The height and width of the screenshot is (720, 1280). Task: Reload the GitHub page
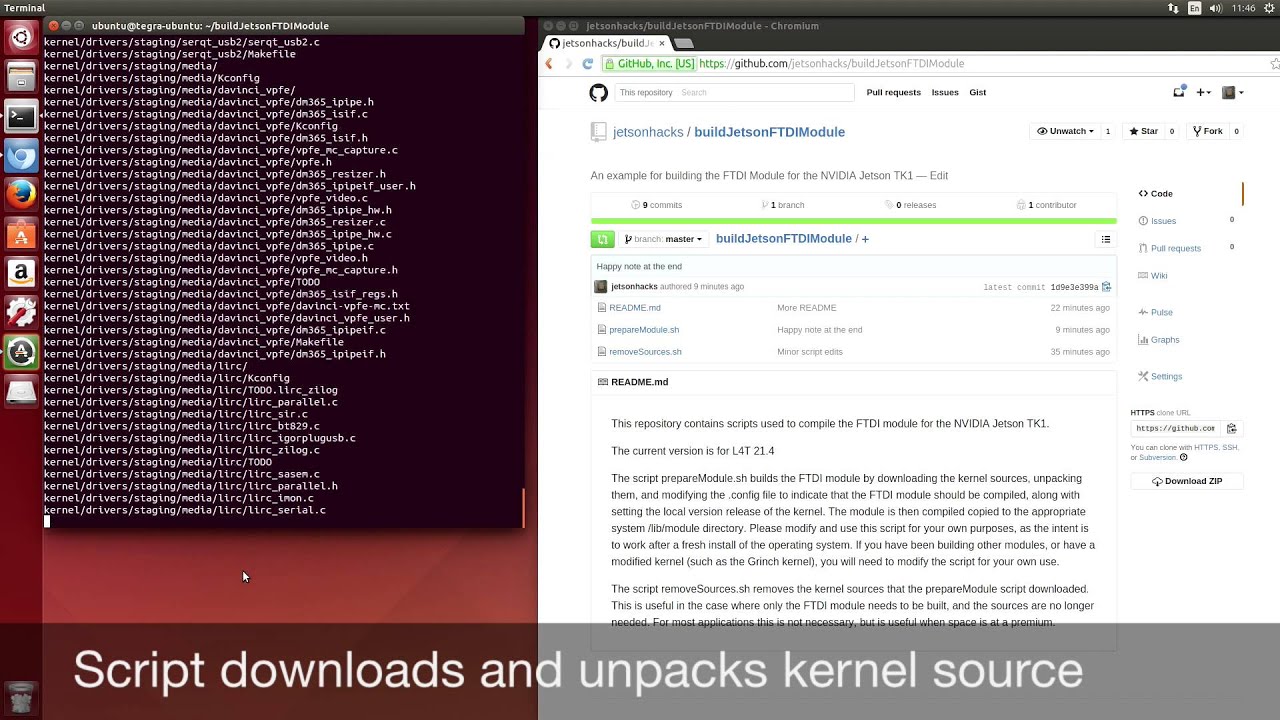point(588,63)
